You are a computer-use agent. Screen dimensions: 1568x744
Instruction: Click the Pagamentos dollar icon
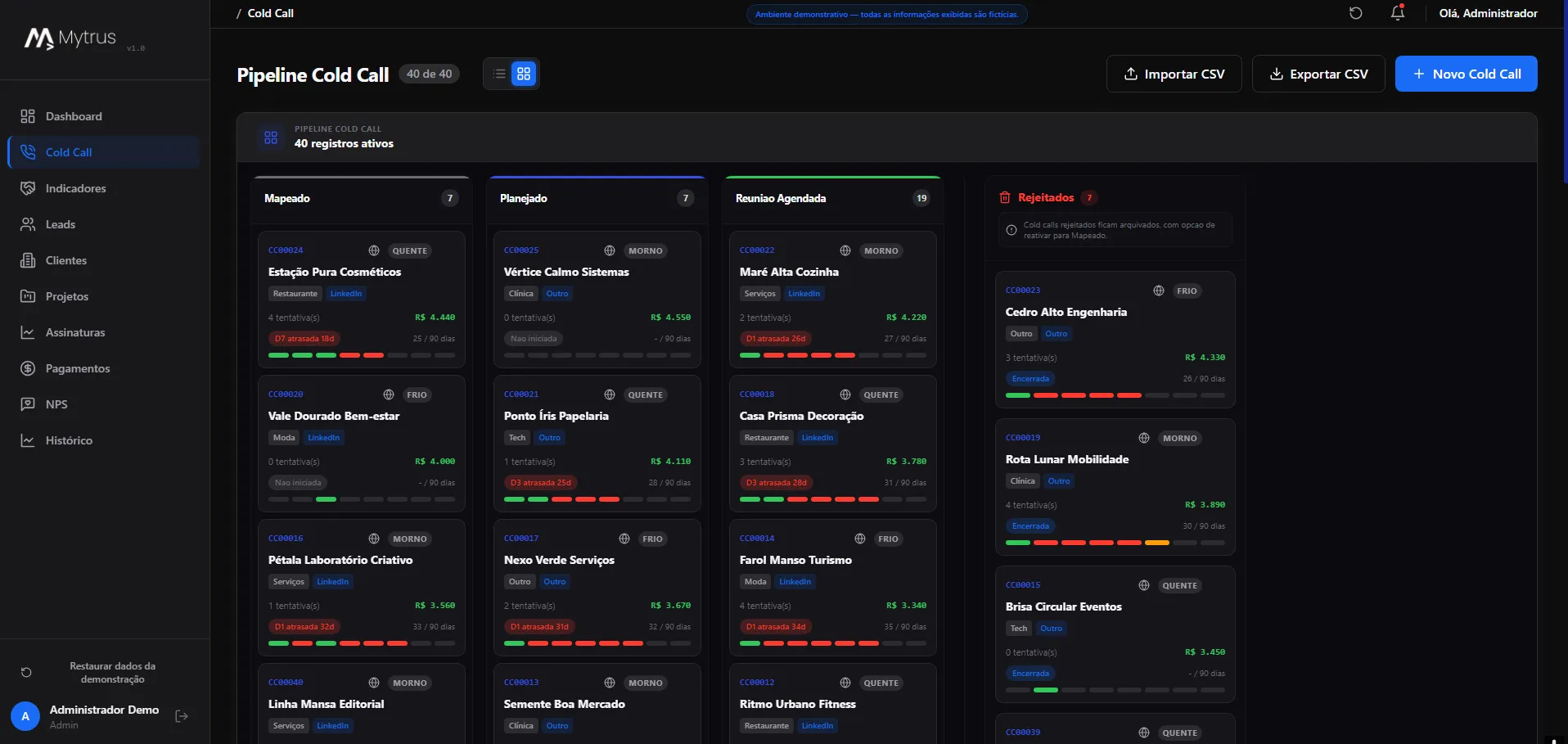point(28,368)
